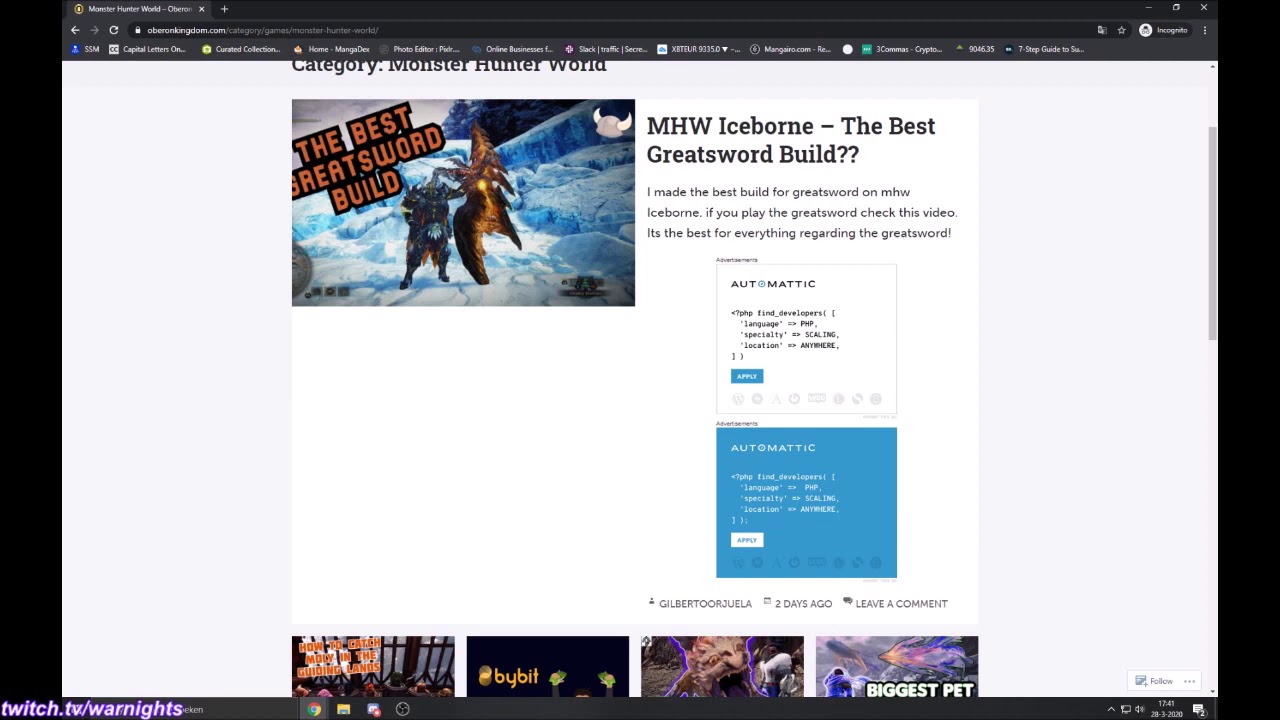Open the Incognito profile indicator
Screen dimensions: 1280x720
(x=1164, y=30)
